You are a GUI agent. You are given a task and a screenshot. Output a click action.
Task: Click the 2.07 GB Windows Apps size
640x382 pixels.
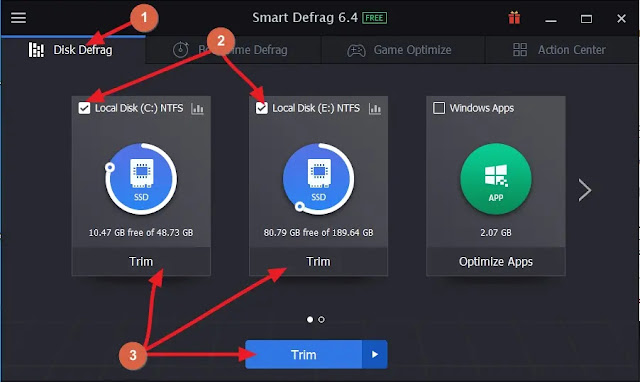(x=496, y=233)
